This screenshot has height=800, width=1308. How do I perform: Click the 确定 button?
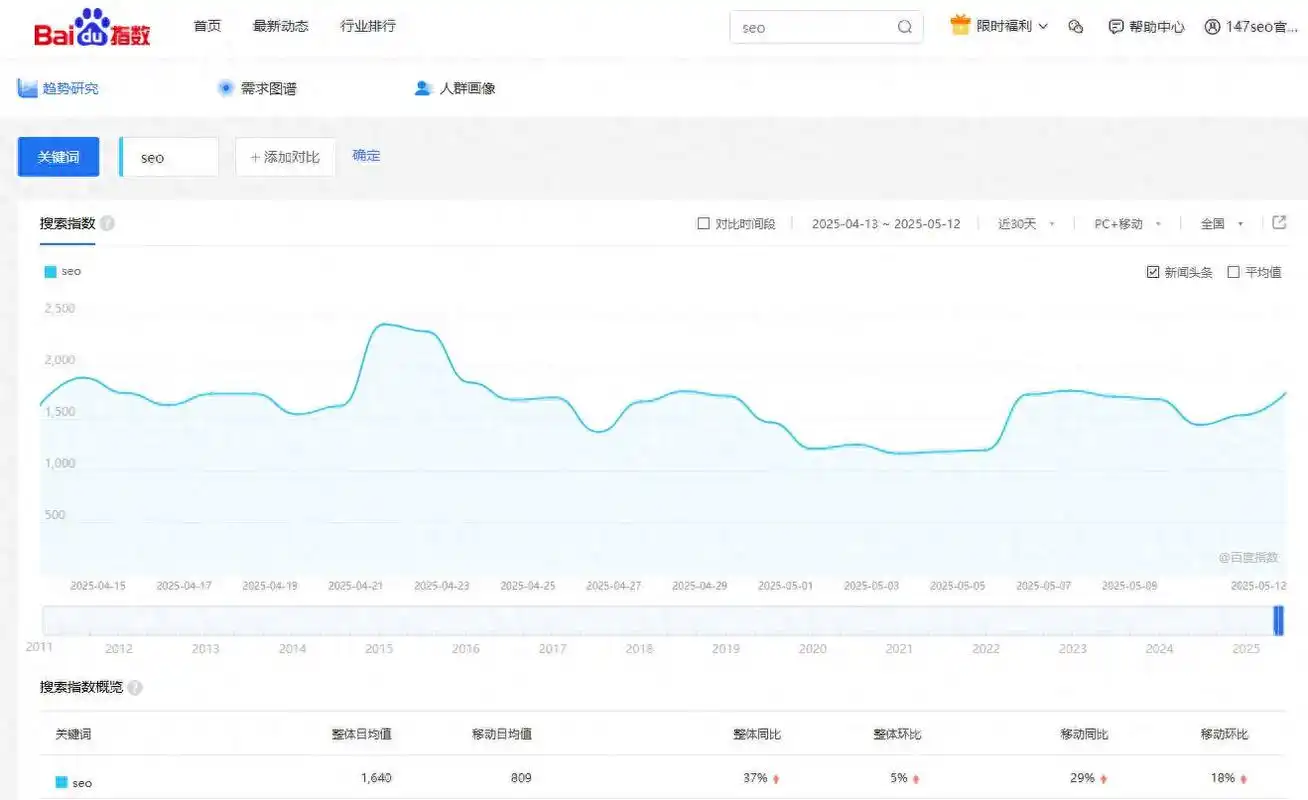[x=365, y=155]
